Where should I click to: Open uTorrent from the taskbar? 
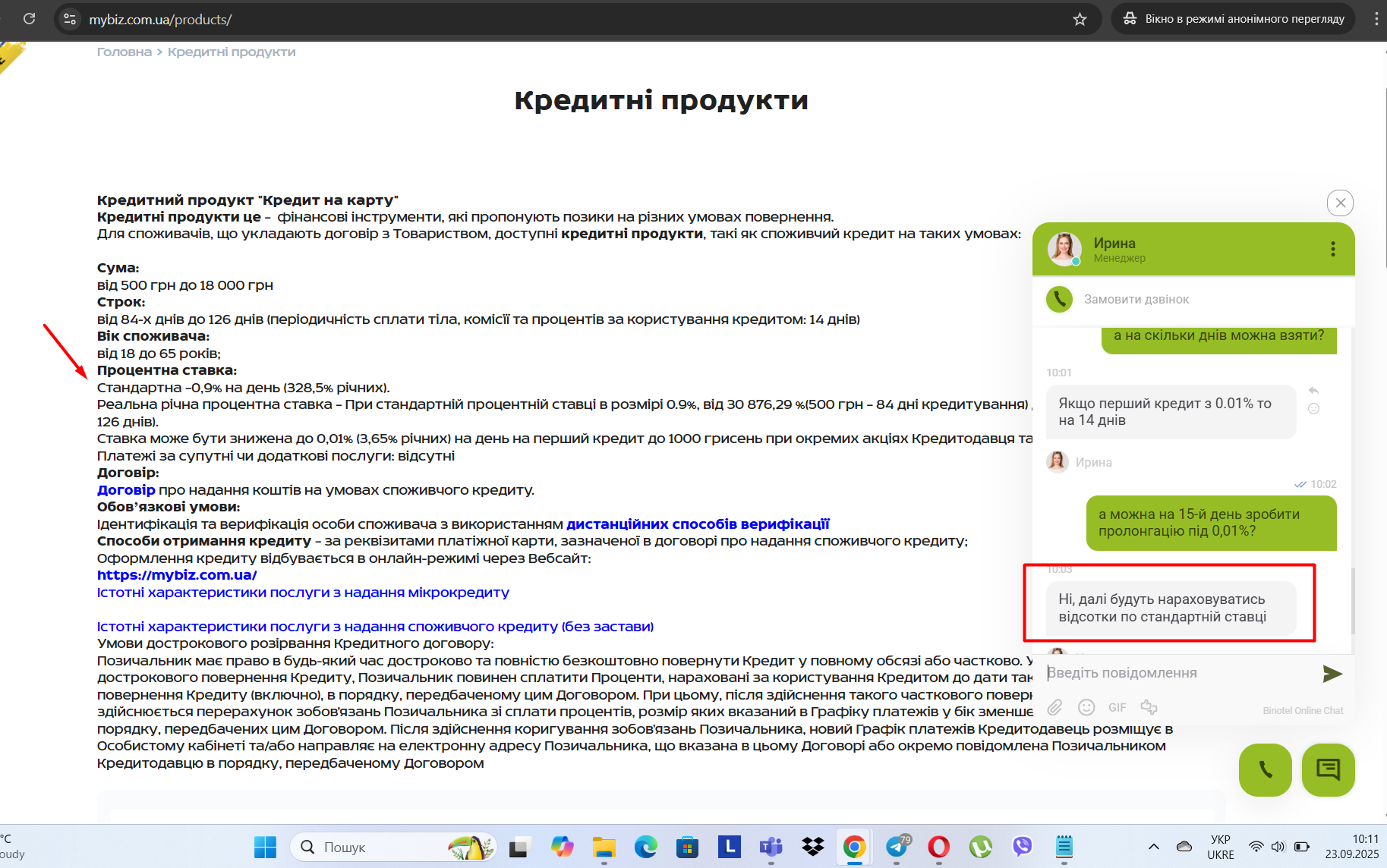point(981,847)
